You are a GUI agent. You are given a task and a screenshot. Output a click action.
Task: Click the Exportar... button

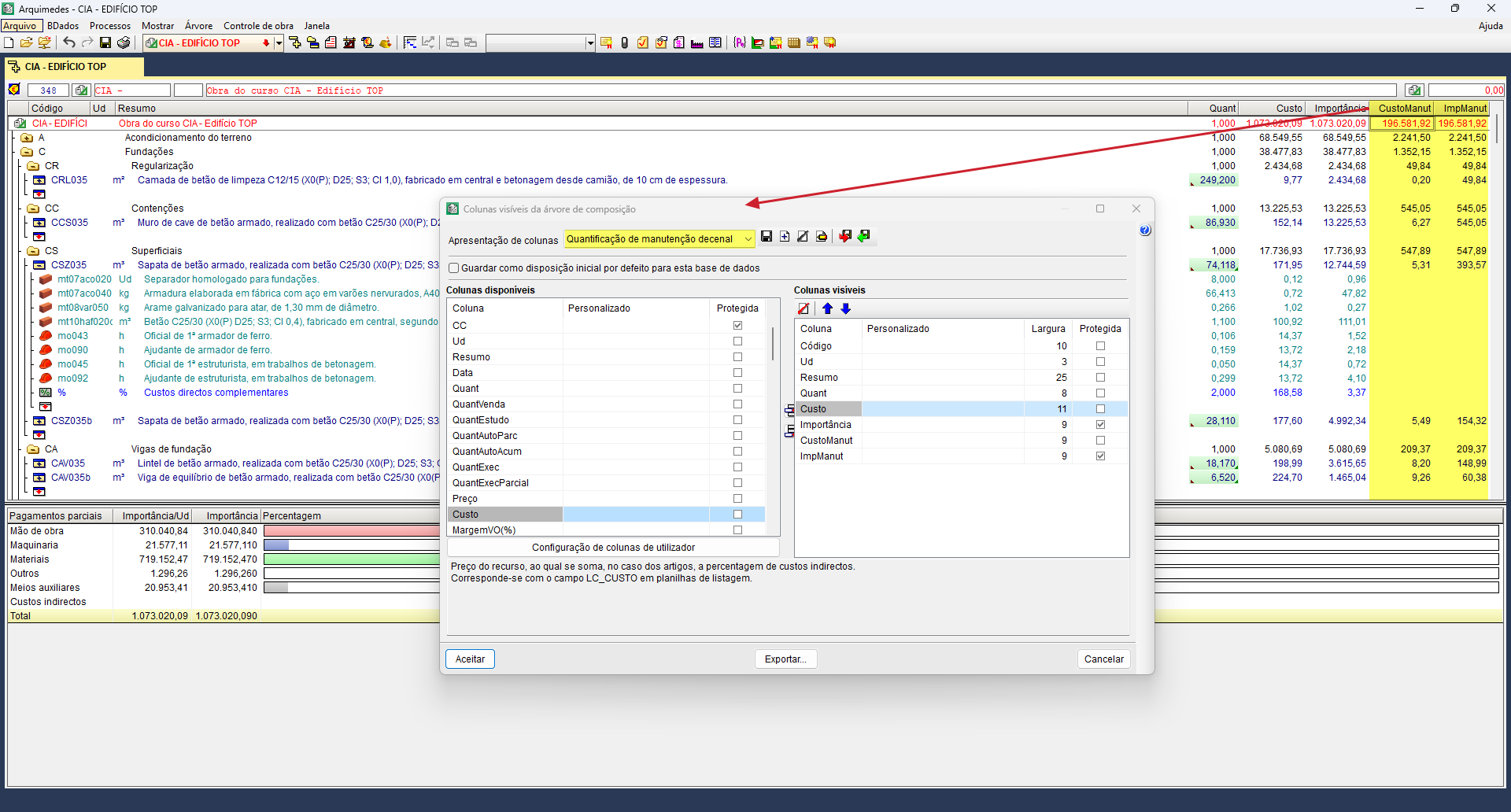[x=785, y=659]
